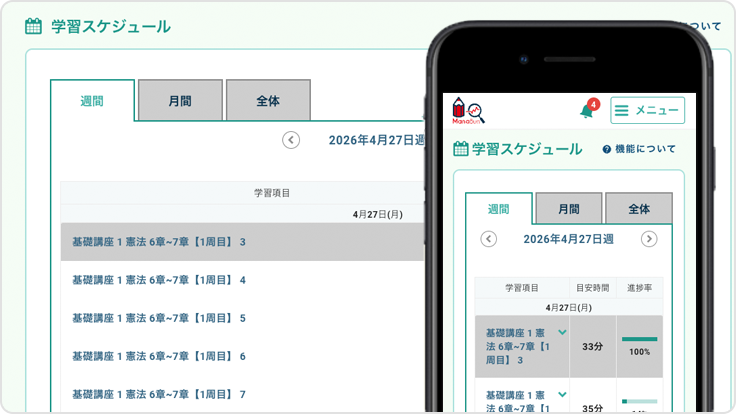Click the question mark help icon on phone
The image size is (736, 414).
click(606, 149)
